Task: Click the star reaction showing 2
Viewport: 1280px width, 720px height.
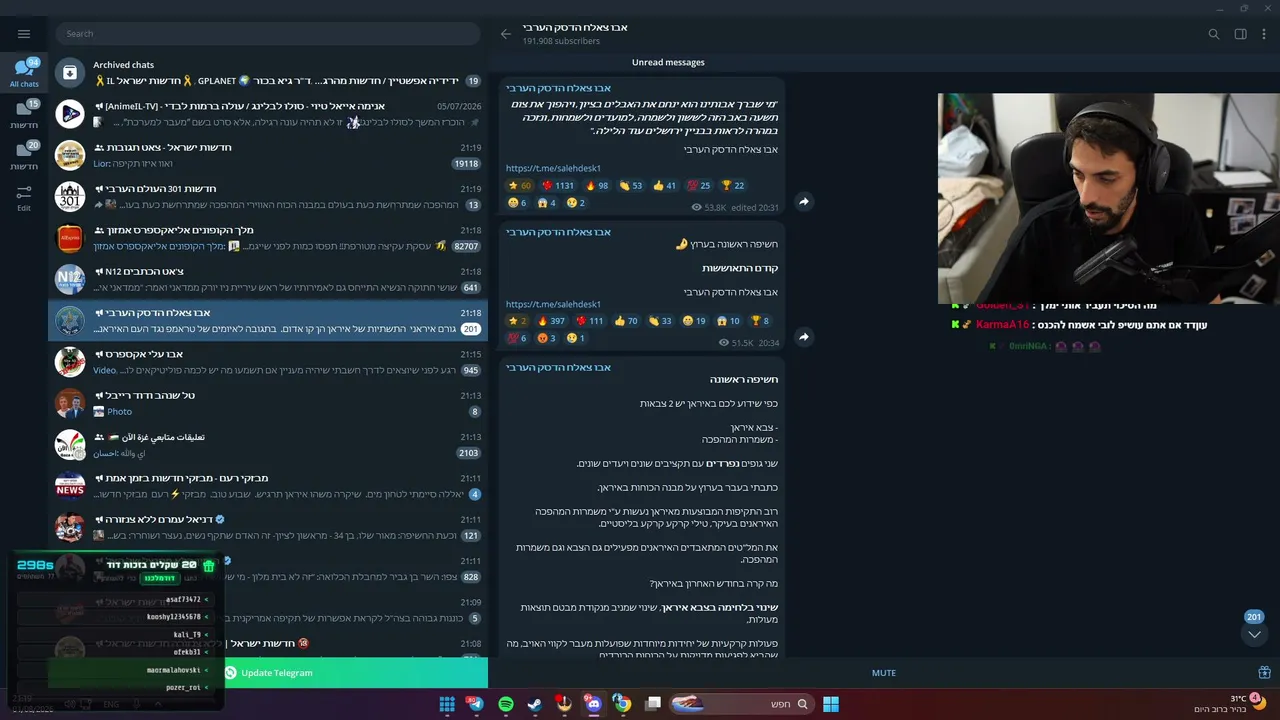Action: (x=517, y=321)
